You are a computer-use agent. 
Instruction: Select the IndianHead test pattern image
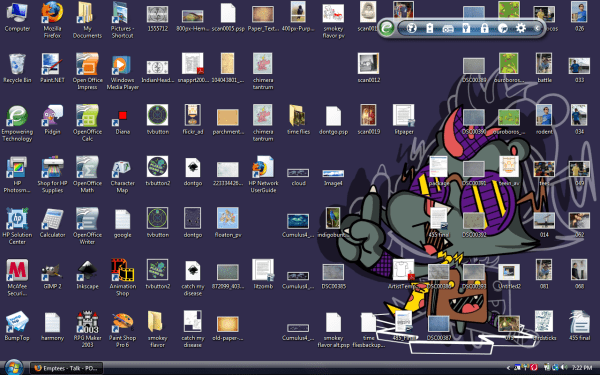[157, 72]
